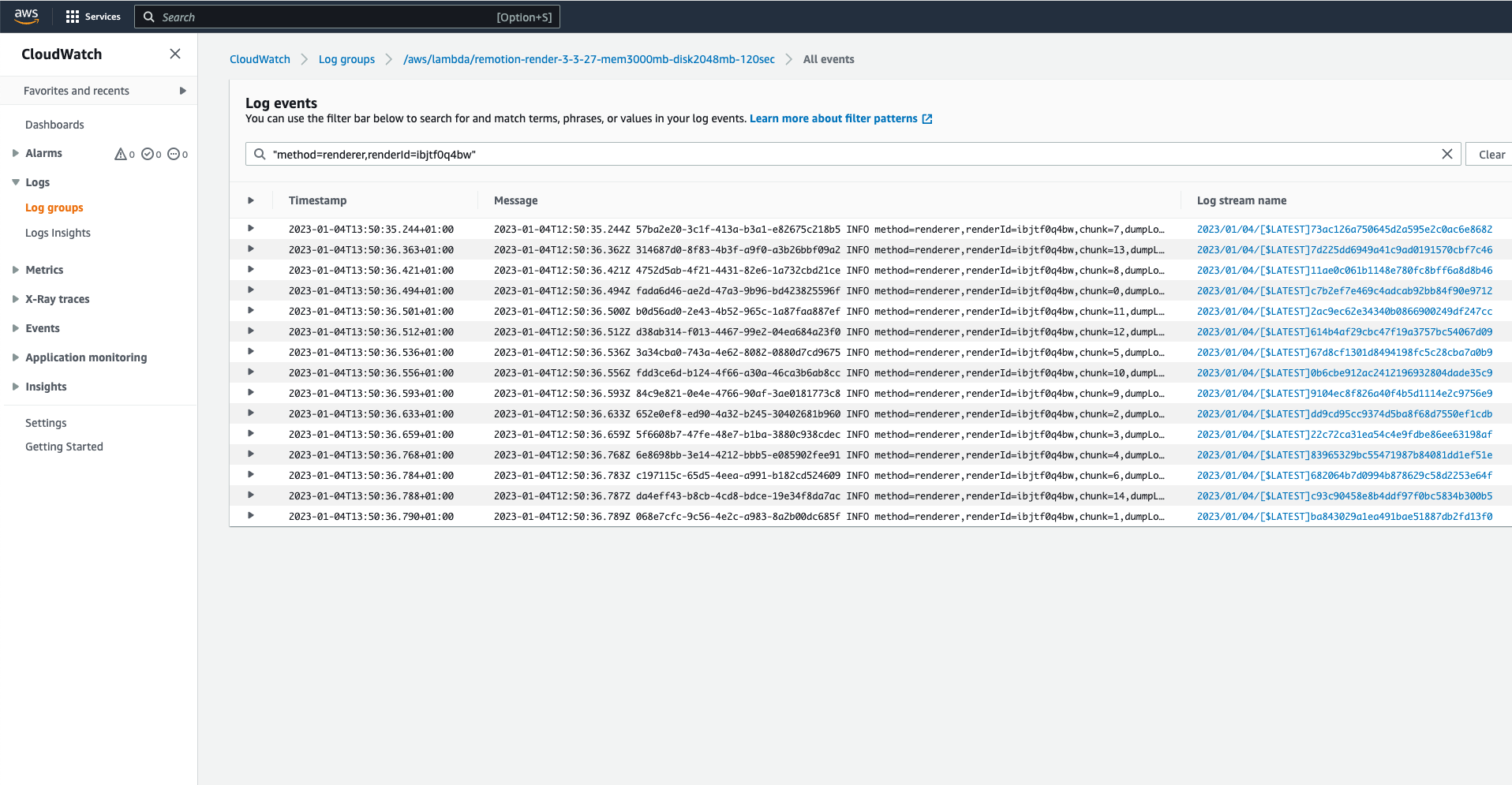The width and height of the screenshot is (1512, 785).
Task: Click the OK alarms checkmark icon
Action: coord(148,154)
